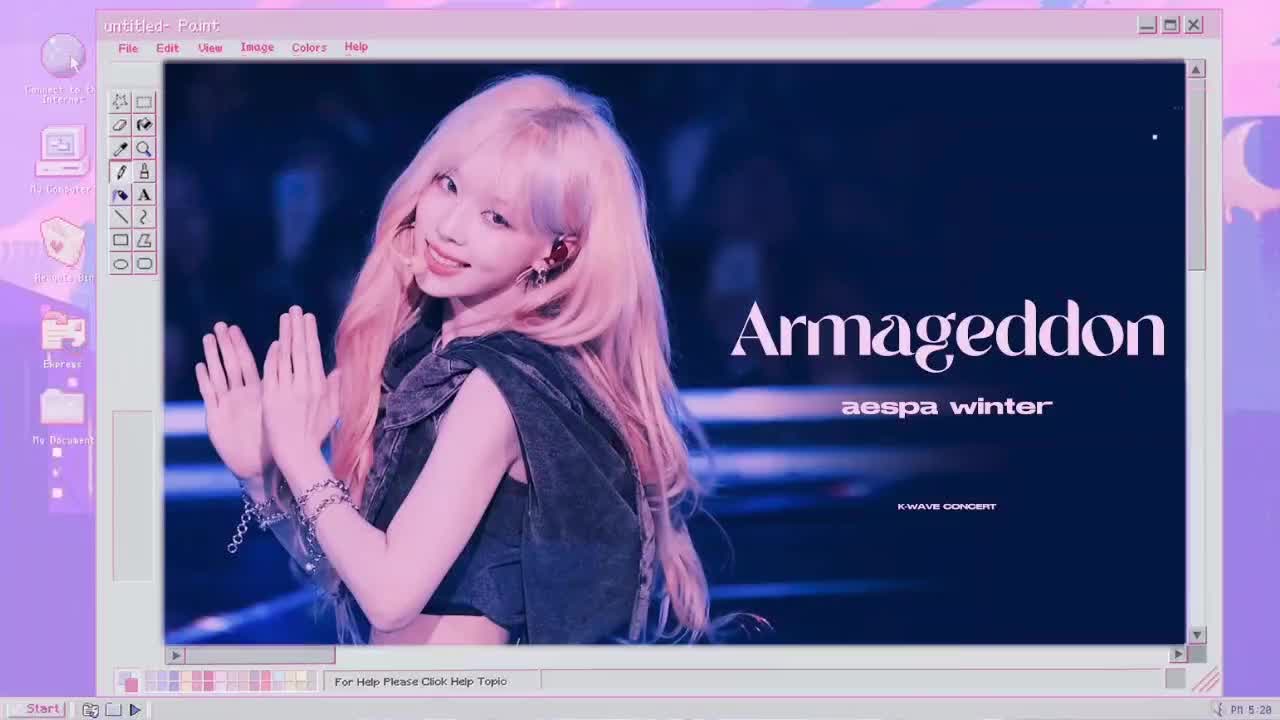
Task: Open the Recycle Bin desktop icon
Action: [62, 250]
